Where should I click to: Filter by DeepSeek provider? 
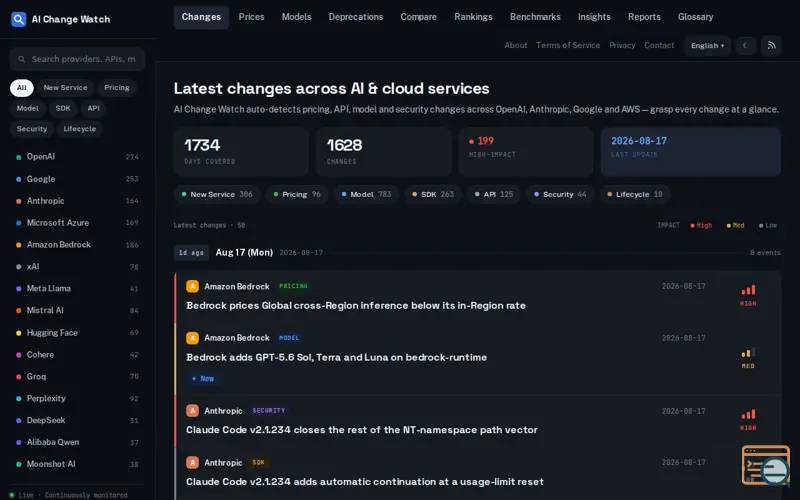point(77,420)
